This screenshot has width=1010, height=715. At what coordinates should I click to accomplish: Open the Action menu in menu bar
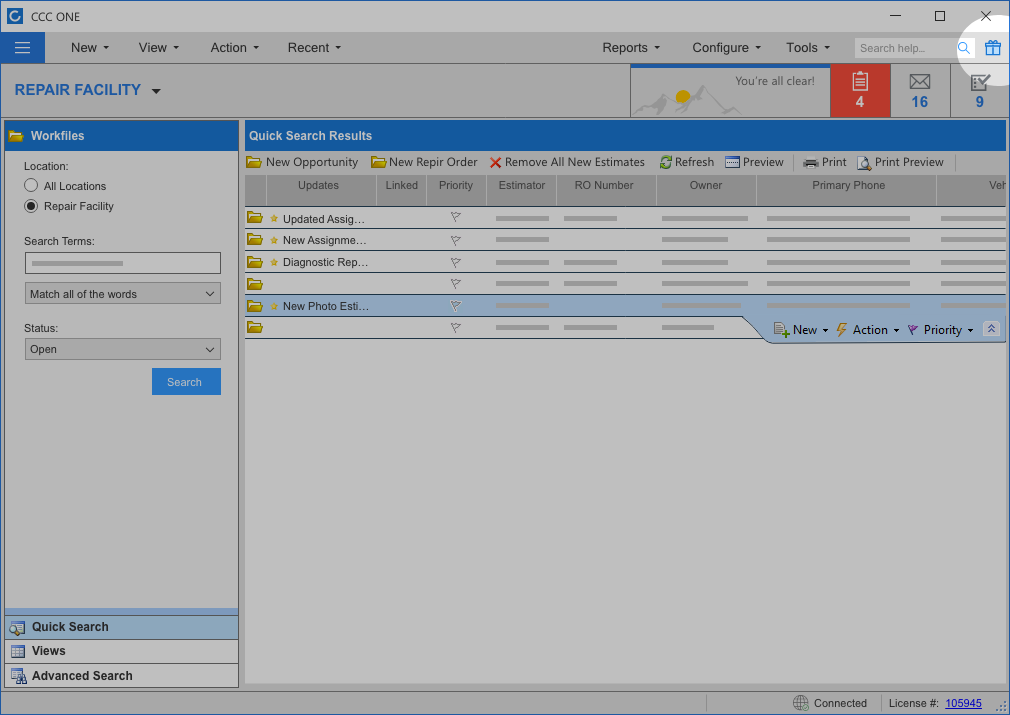(x=234, y=48)
